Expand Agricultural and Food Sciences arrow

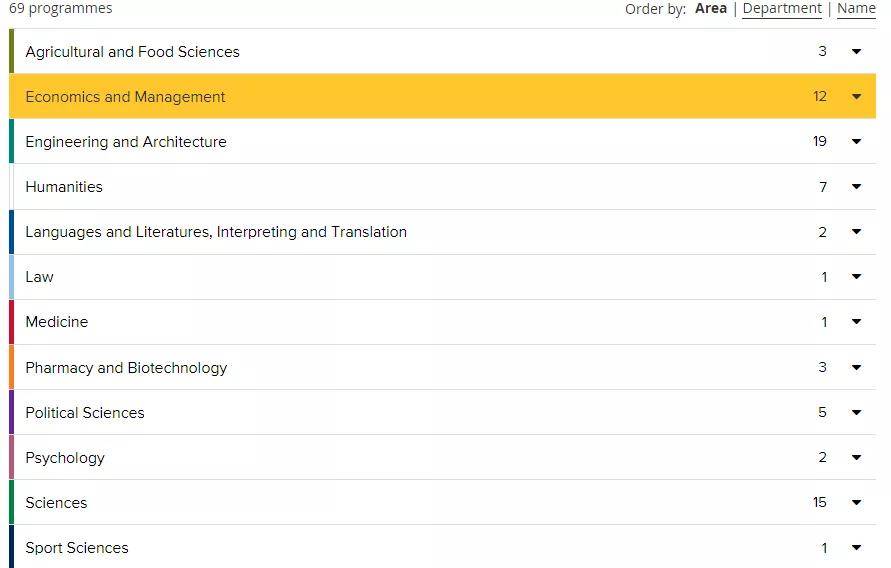(856, 52)
